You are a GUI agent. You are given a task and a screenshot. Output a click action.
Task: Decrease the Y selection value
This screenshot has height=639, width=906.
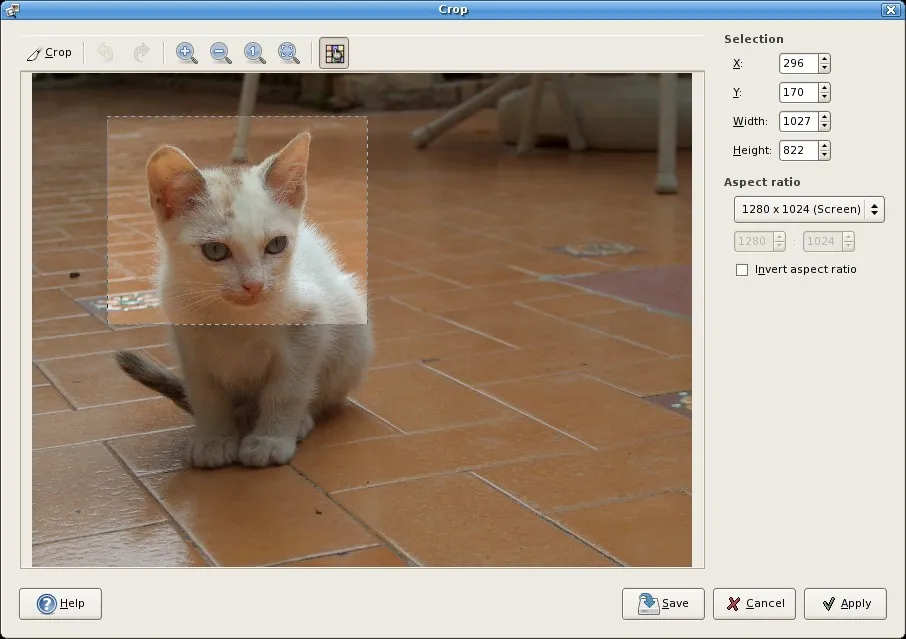pyautogui.click(x=824, y=97)
